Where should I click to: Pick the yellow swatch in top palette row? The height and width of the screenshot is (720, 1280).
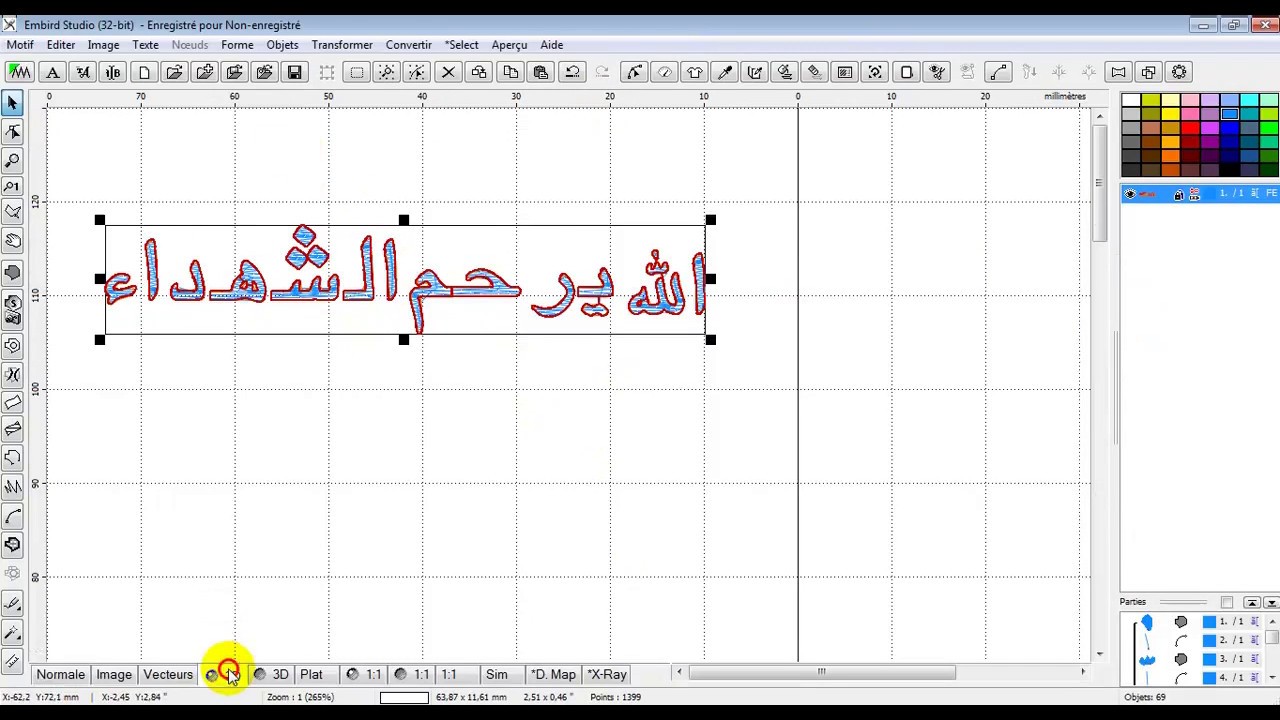pyautogui.click(x=1170, y=100)
